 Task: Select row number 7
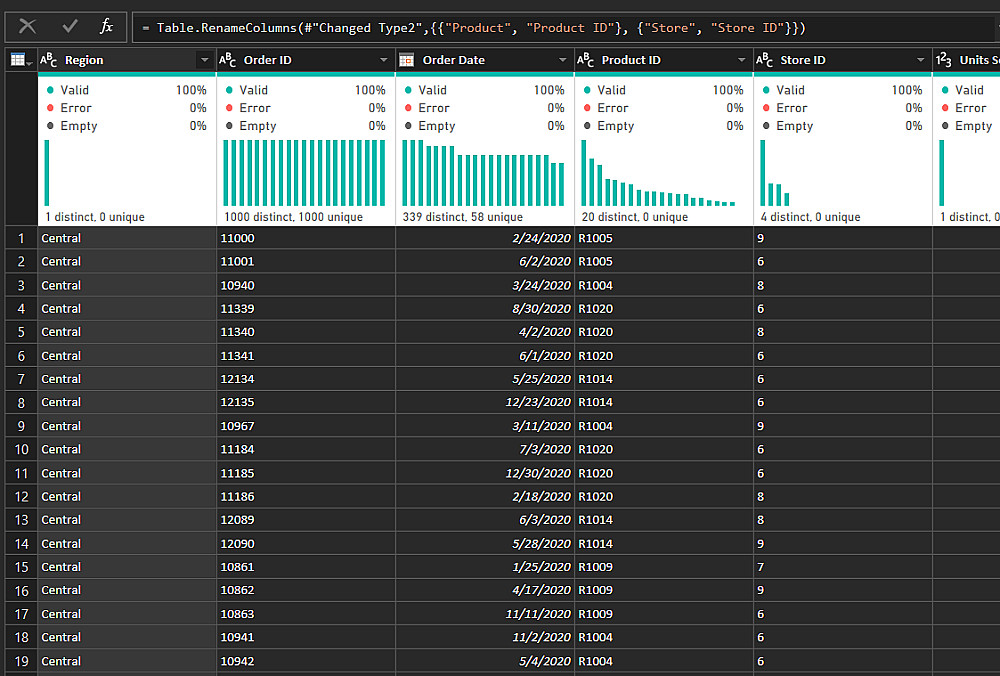click(x=20, y=379)
